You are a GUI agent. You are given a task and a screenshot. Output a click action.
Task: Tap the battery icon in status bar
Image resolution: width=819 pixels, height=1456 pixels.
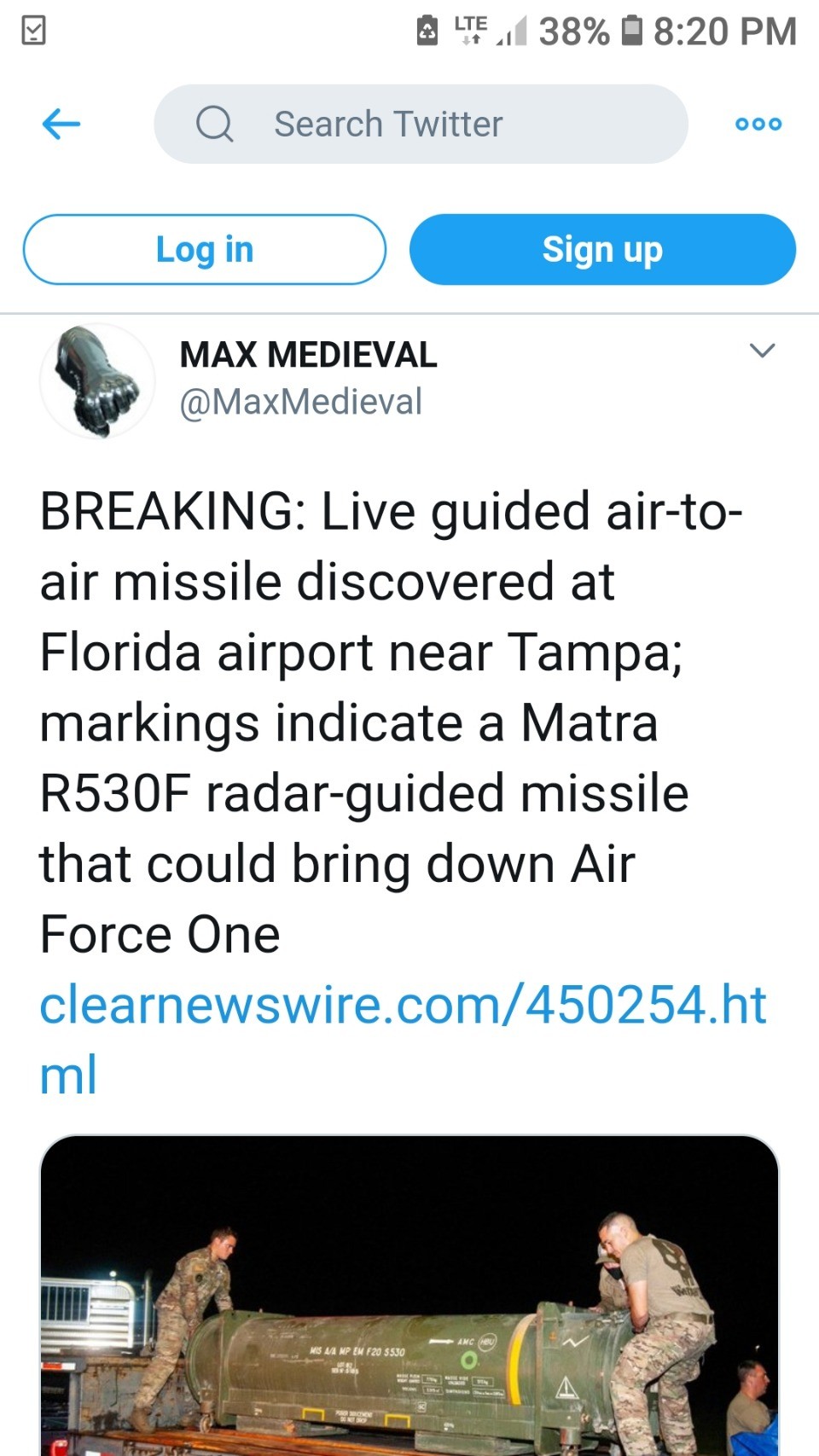tap(631, 31)
